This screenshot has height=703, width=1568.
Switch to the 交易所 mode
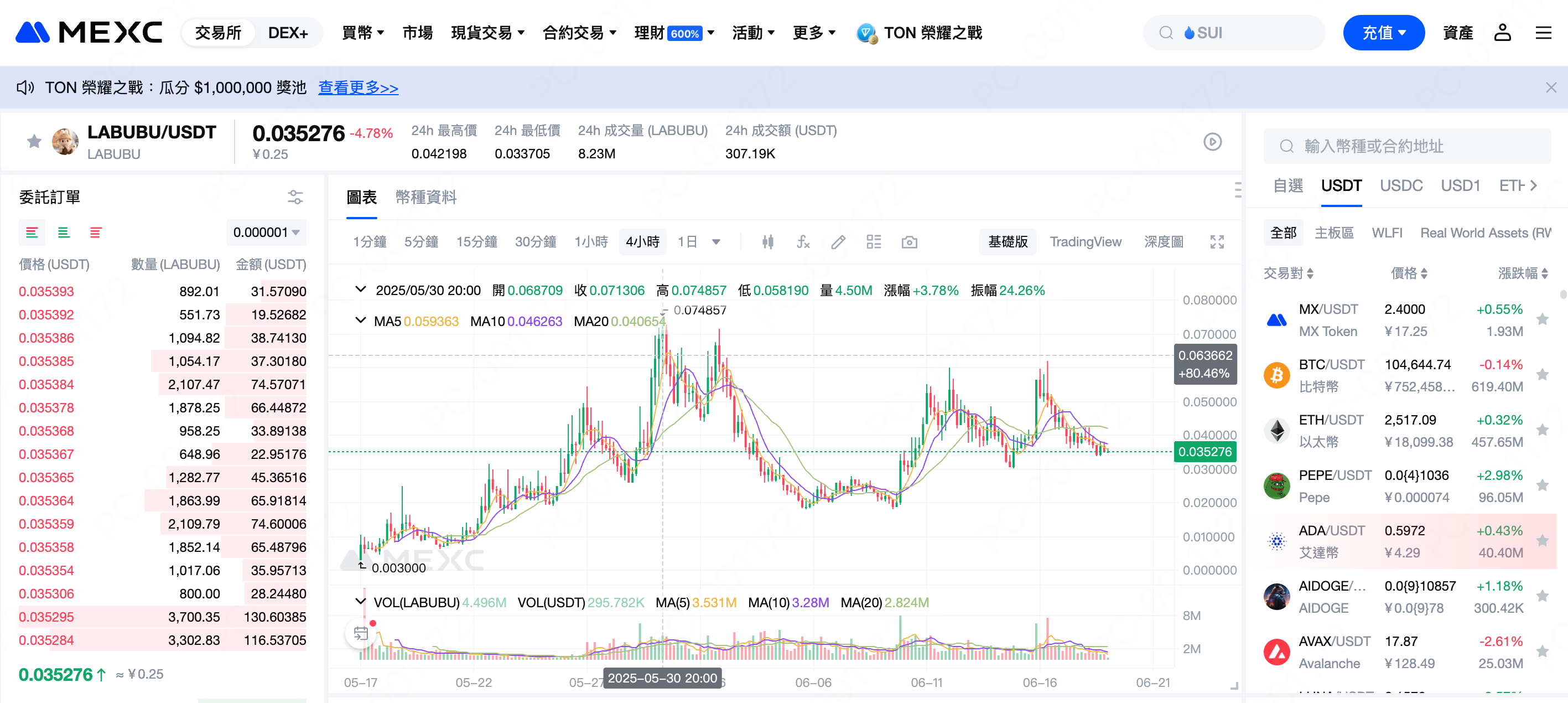pyautogui.click(x=219, y=32)
